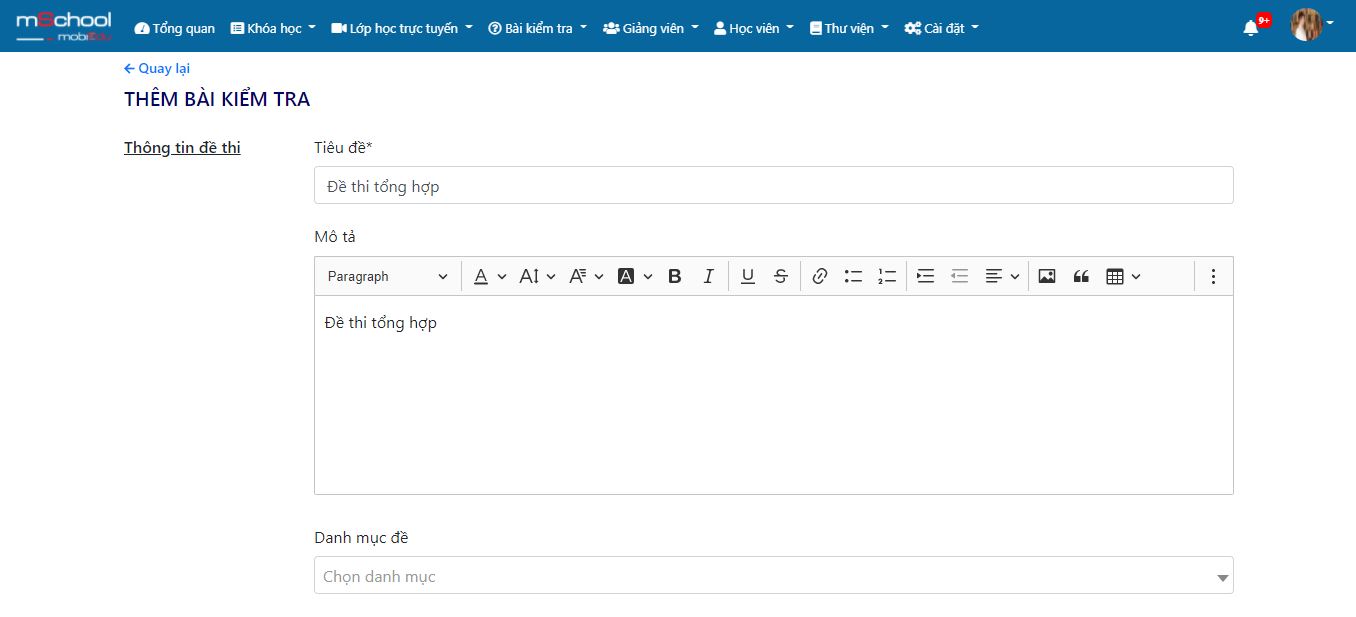
Task: Open the Chọn danh mục dropdown
Action: [773, 576]
